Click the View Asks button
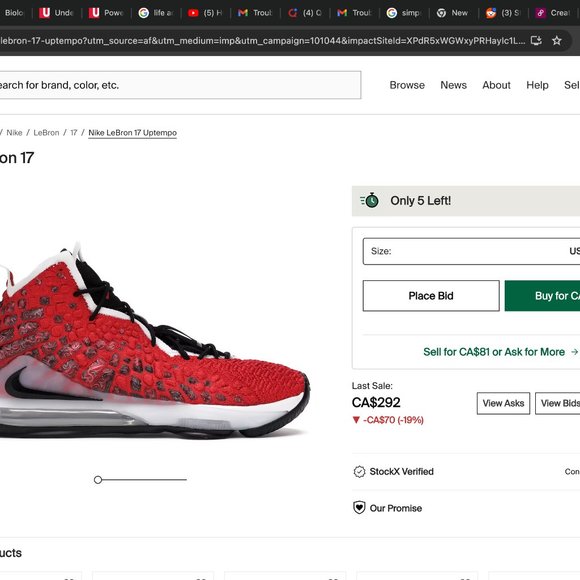580x580 pixels. (503, 403)
